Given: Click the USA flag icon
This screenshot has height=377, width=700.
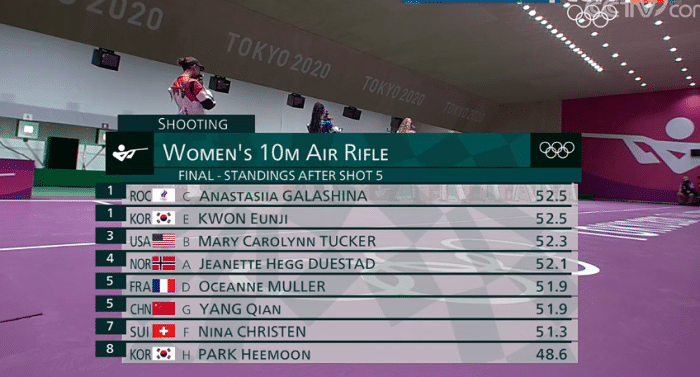Looking at the screenshot, I should [164, 241].
